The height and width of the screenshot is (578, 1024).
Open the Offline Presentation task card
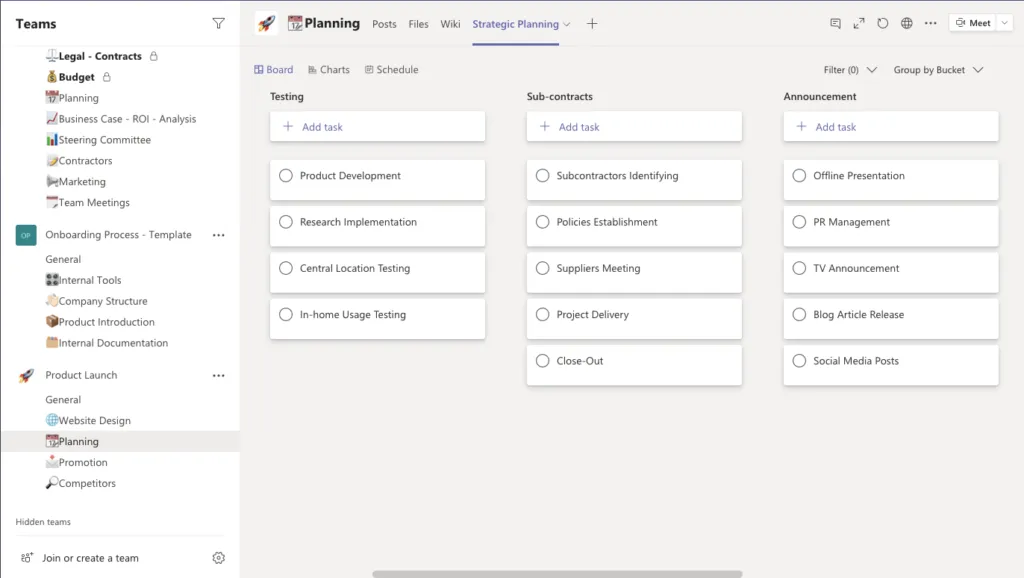point(891,180)
